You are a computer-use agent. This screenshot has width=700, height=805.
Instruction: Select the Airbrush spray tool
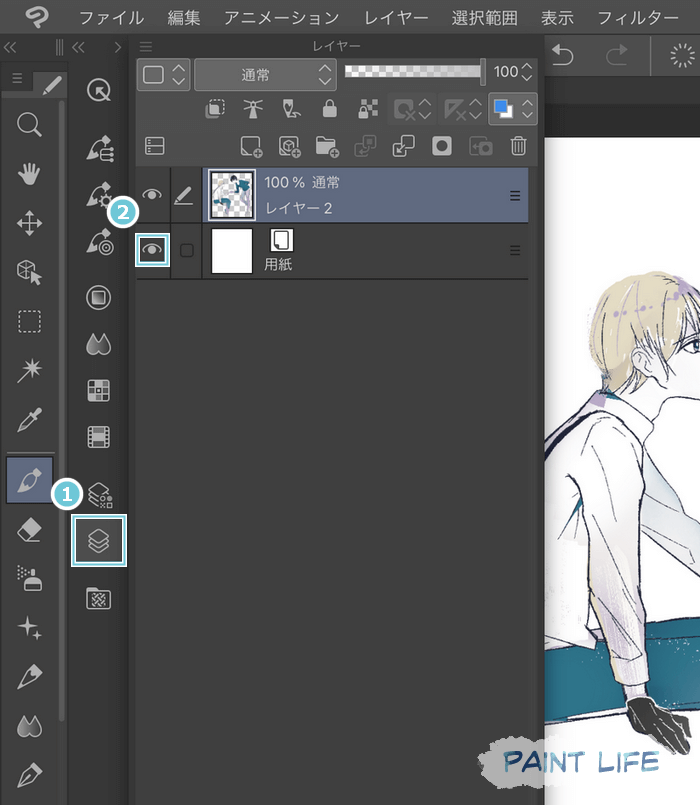pos(29,579)
